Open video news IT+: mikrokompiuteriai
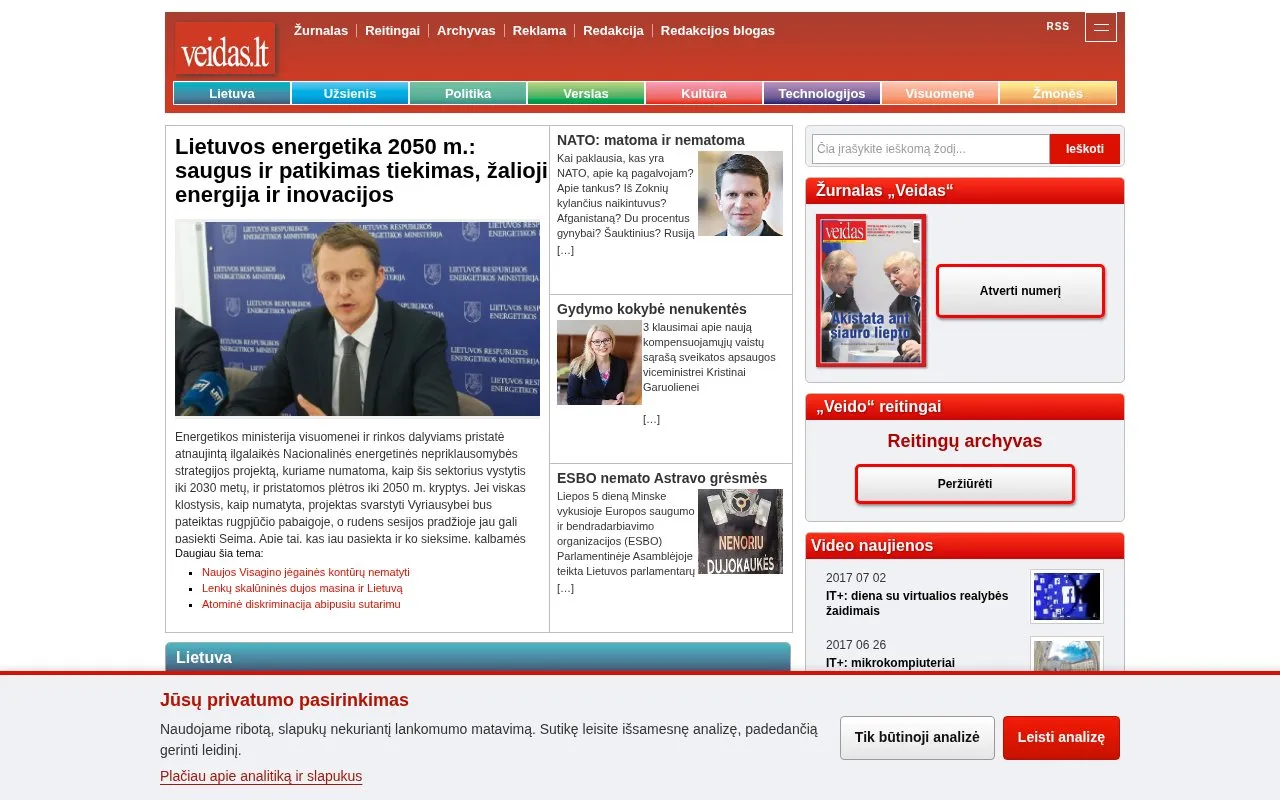This screenshot has height=800, width=1280. point(890,663)
